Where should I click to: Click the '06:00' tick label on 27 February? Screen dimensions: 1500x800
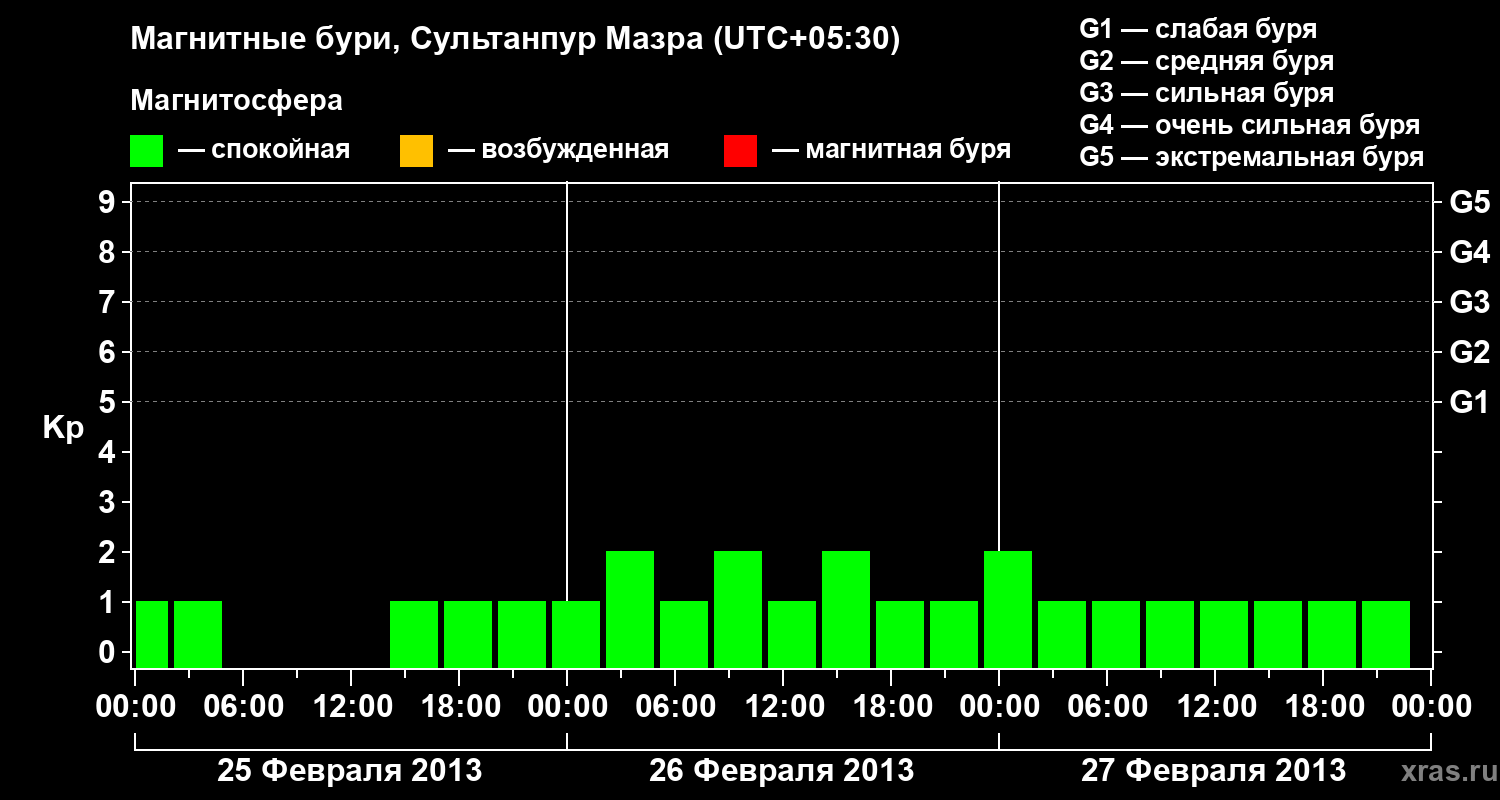click(1107, 707)
